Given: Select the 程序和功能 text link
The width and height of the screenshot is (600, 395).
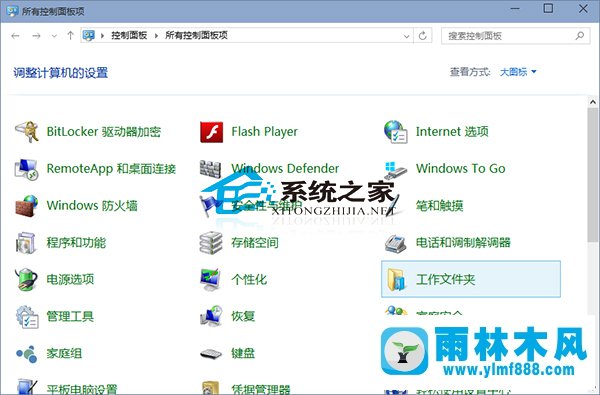Looking at the screenshot, I should 76,243.
